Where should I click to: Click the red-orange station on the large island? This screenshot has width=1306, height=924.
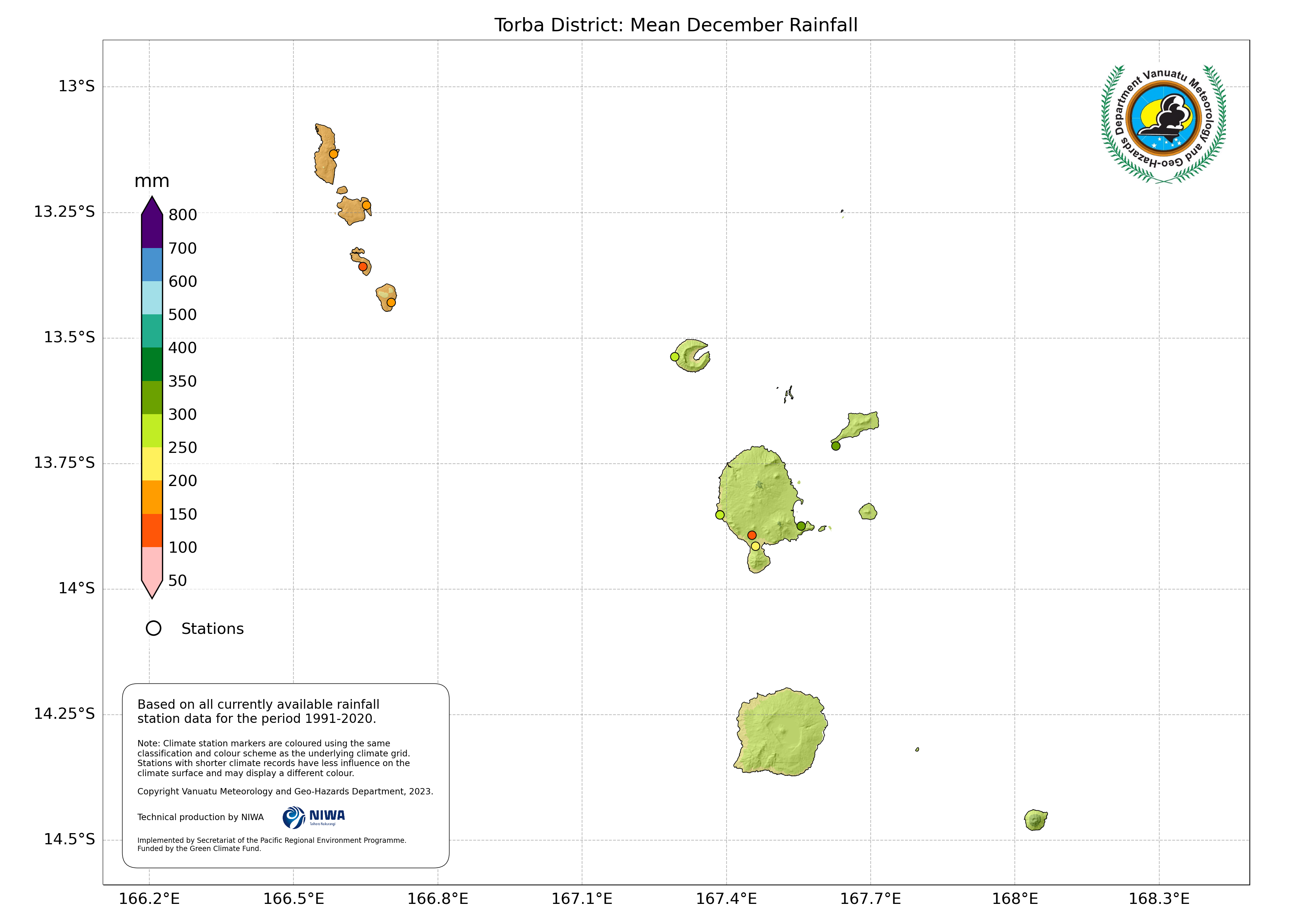752,536
